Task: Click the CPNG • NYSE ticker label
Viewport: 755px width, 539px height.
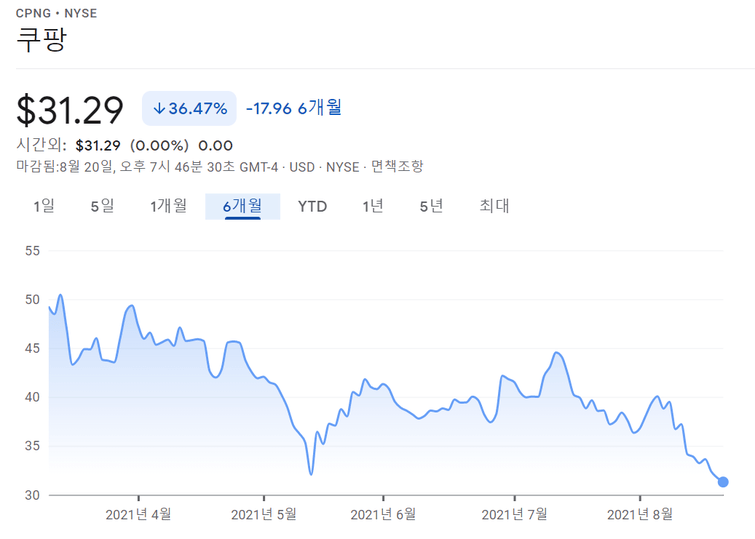Action: [56, 13]
